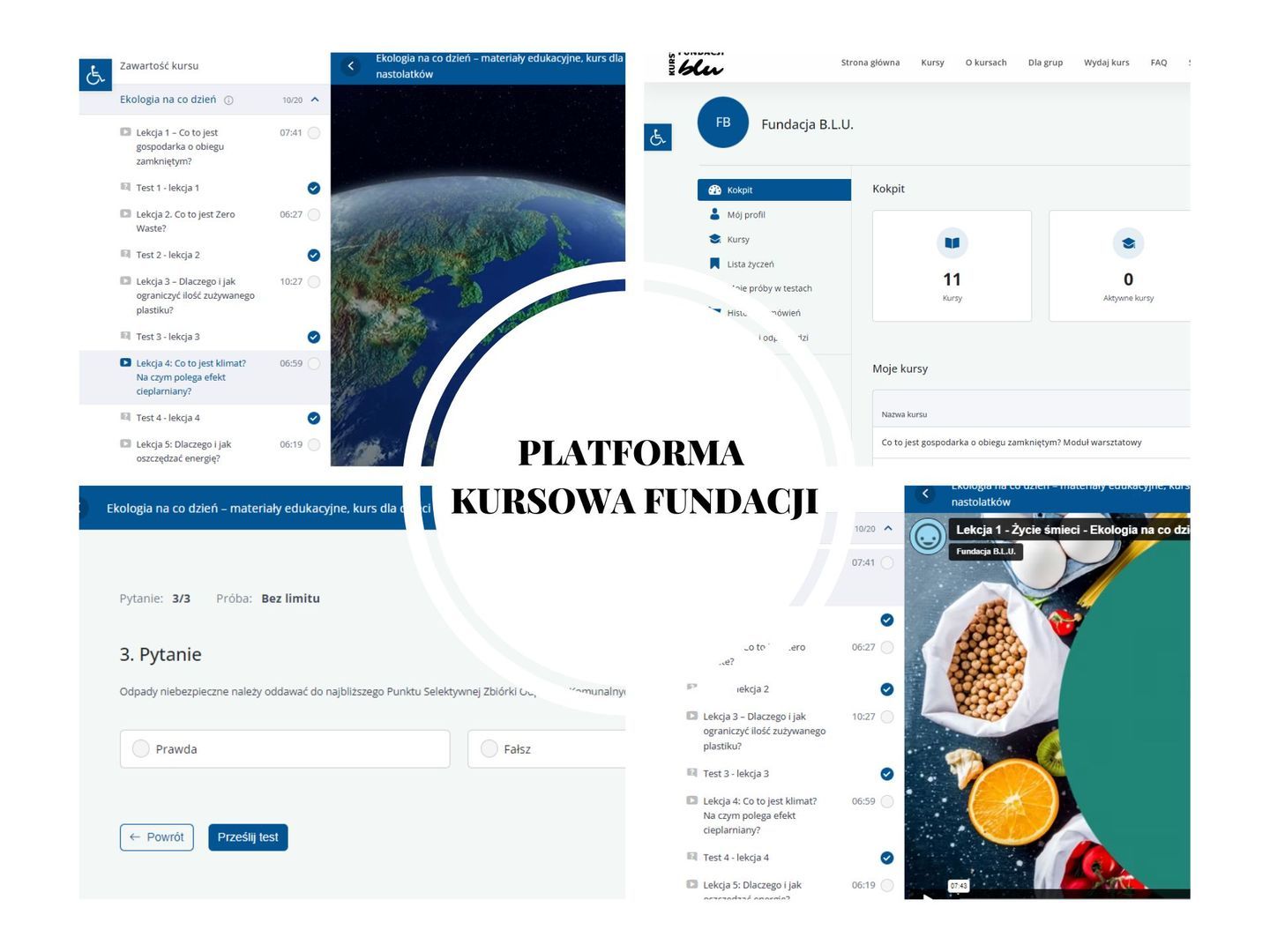The height and width of the screenshot is (952, 1270).
Task: Click Test 4 quiz icon beside the food video
Action: pos(692,857)
